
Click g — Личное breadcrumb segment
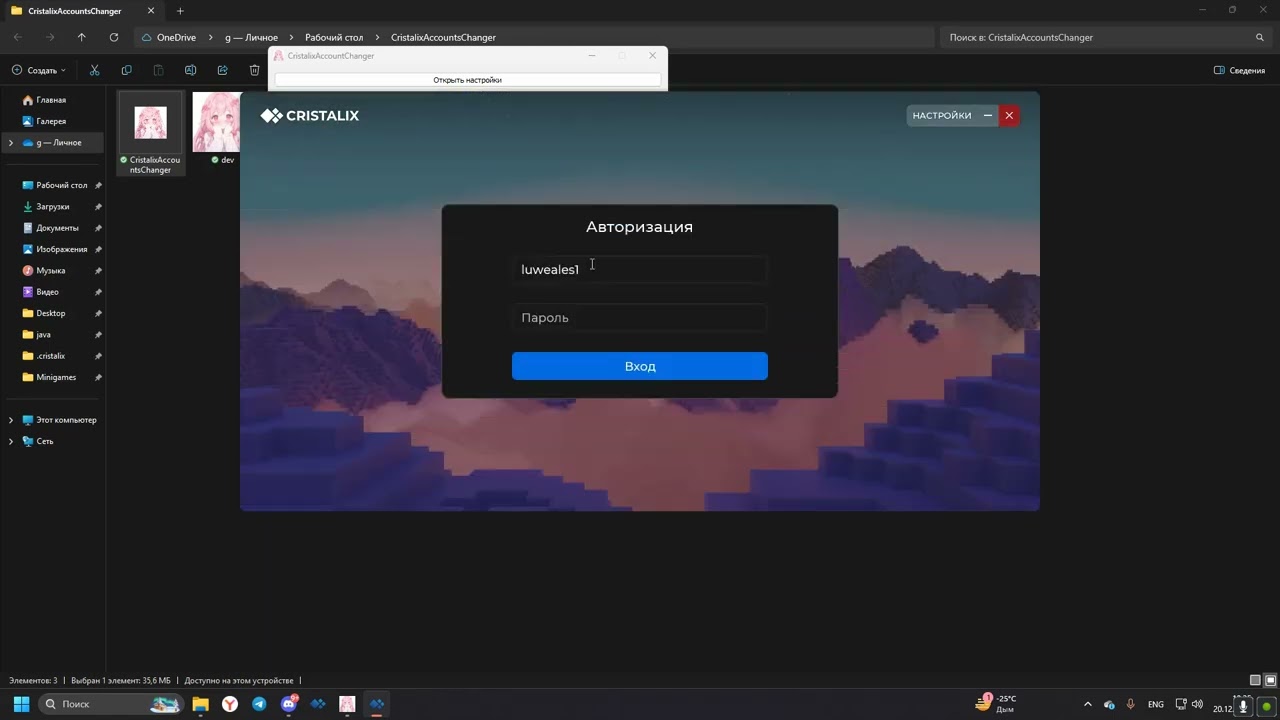[x=251, y=37]
